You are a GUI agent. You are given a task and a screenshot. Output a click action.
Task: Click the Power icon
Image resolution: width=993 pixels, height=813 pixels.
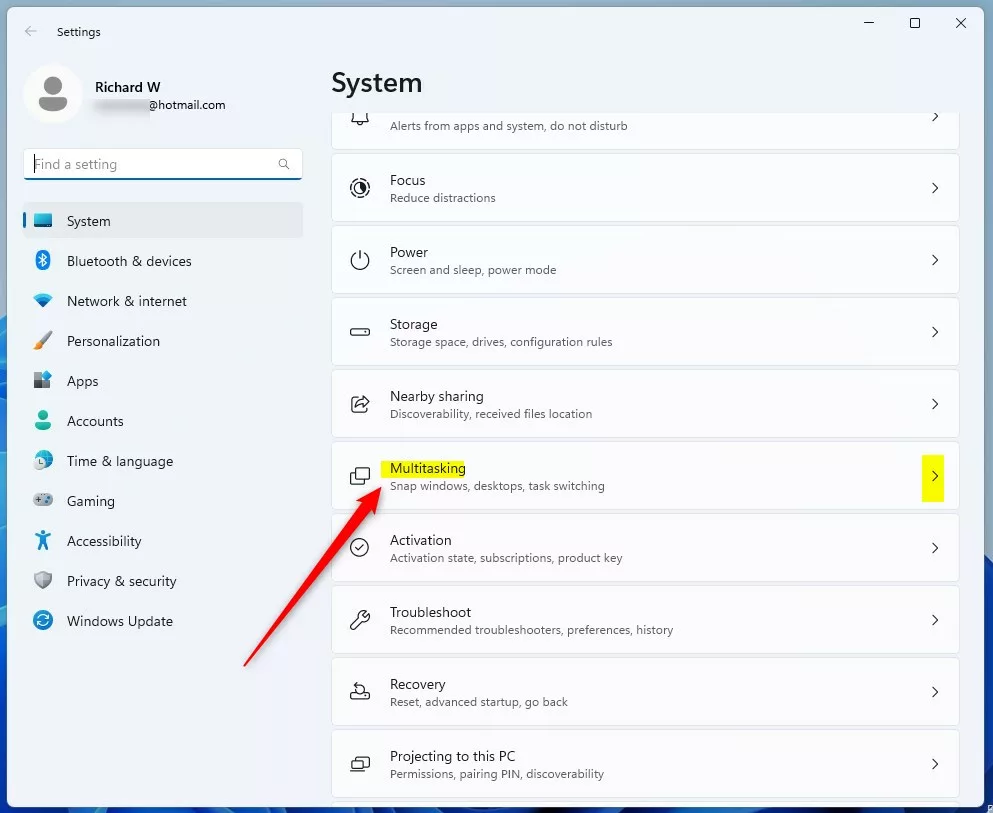360,260
